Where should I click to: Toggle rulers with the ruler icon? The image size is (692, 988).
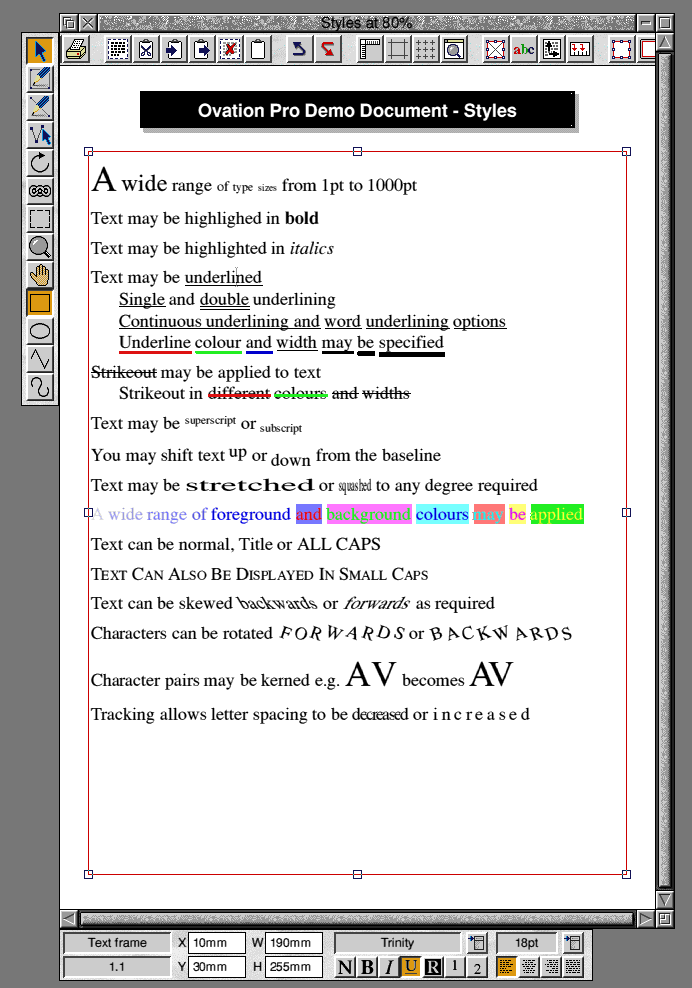click(370, 49)
